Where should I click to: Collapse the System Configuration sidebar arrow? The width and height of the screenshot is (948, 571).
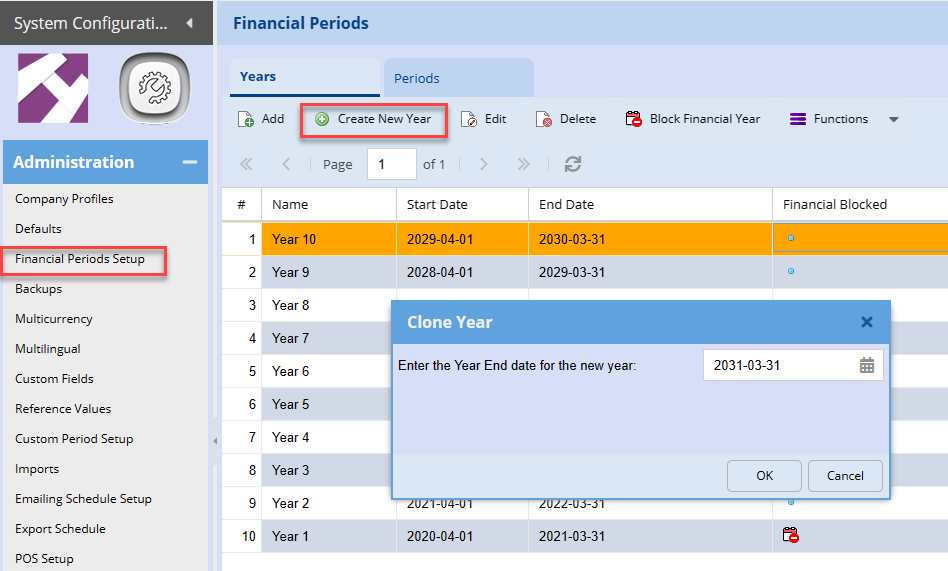click(190, 22)
